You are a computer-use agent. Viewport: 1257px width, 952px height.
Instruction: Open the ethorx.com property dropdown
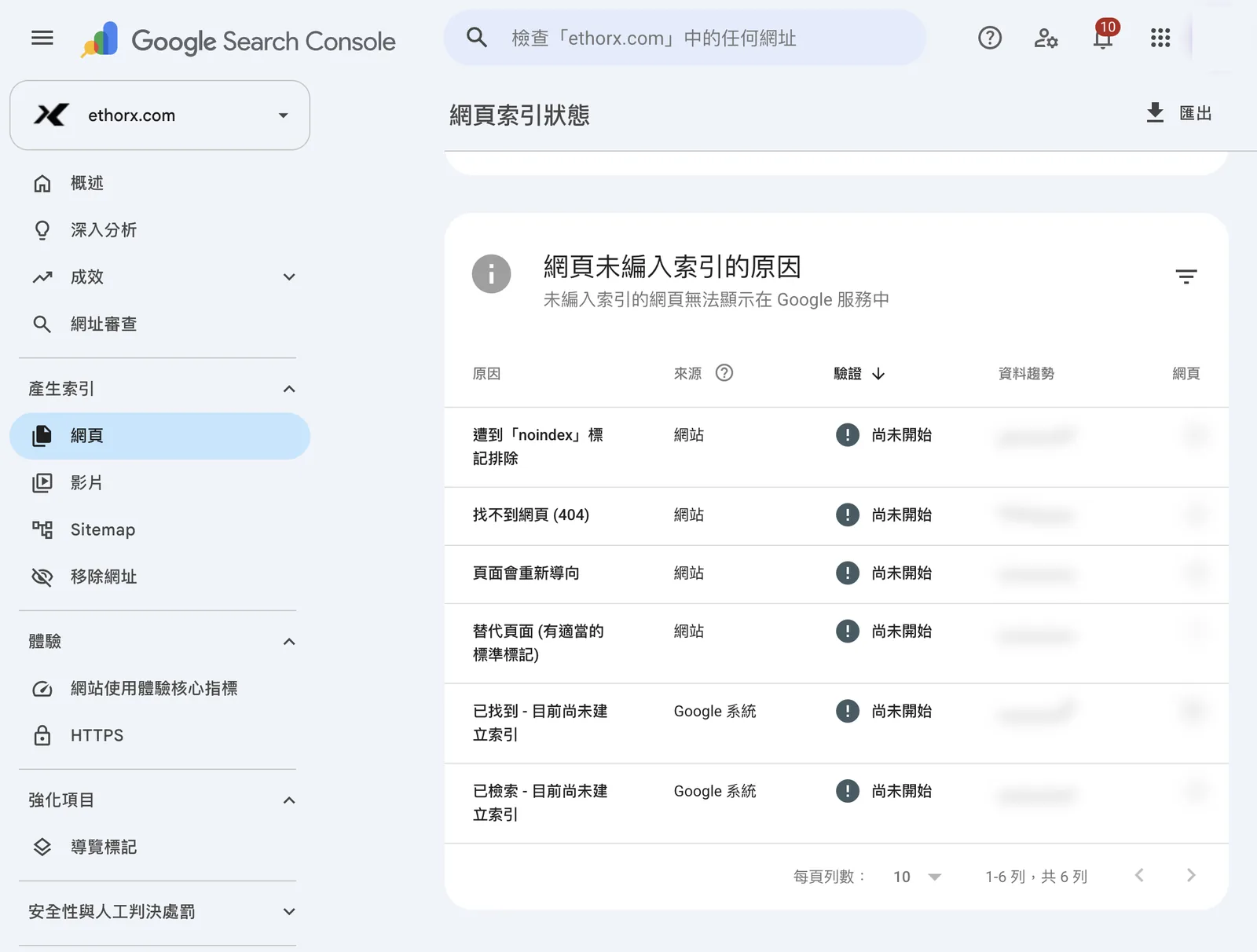coord(160,115)
